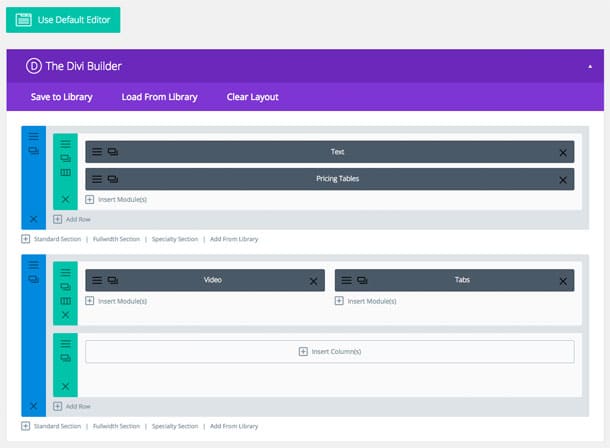Click Insert Module(s) under Tabs
Image resolution: width=610 pixels, height=448 pixels.
[x=366, y=301]
